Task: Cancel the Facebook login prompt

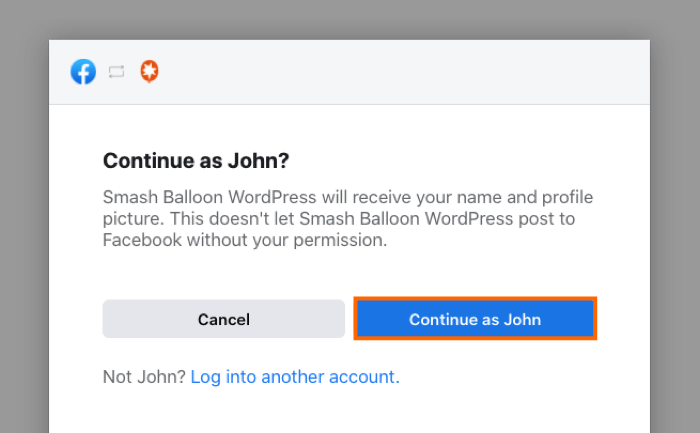Action: tap(223, 320)
